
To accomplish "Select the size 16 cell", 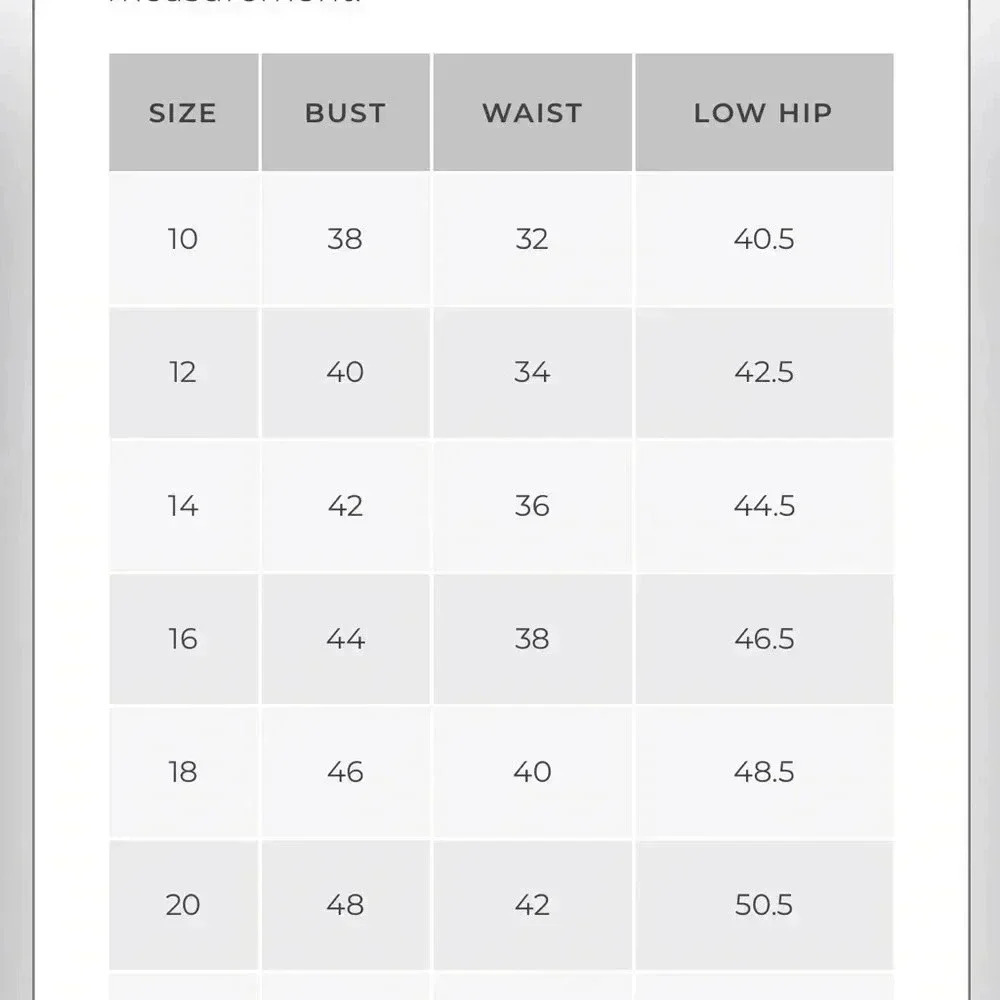I will pos(184,639).
